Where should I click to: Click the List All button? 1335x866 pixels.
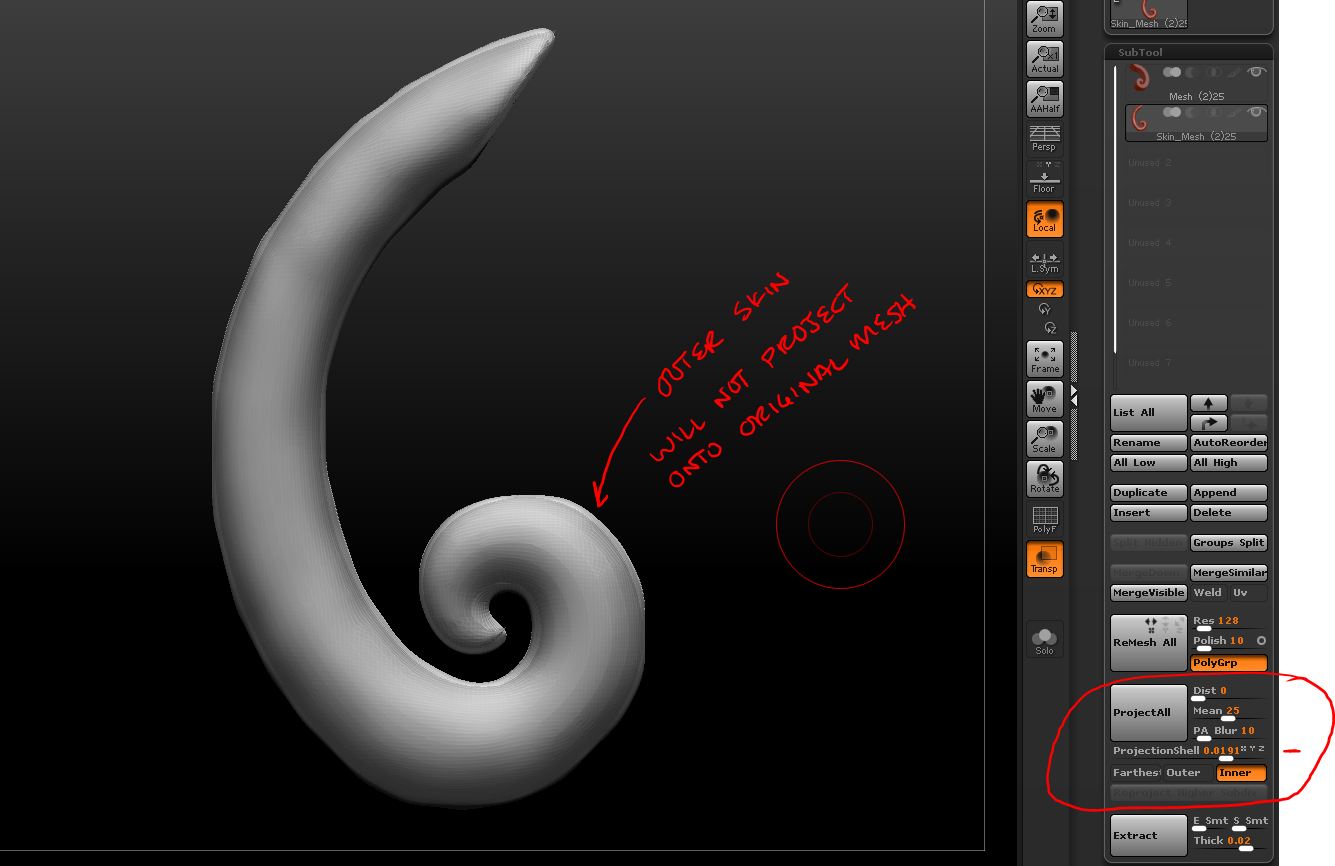tap(1148, 412)
